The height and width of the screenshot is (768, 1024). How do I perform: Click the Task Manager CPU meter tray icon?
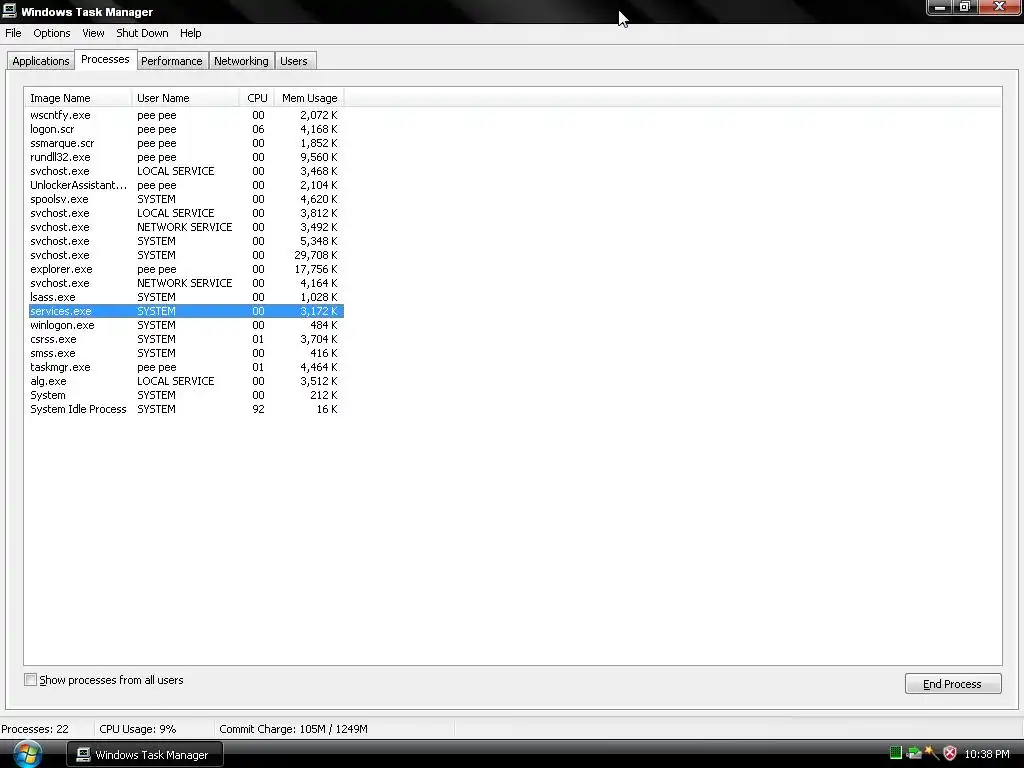(896, 753)
